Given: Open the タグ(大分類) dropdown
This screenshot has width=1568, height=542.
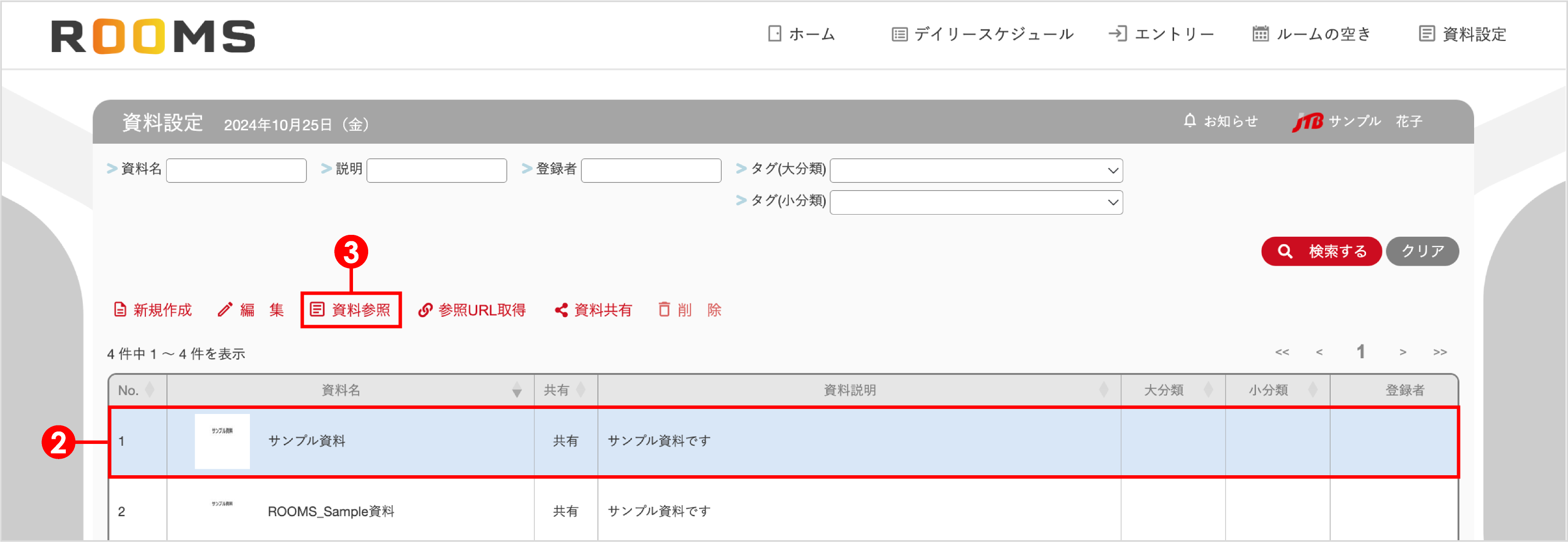Looking at the screenshot, I should [976, 170].
